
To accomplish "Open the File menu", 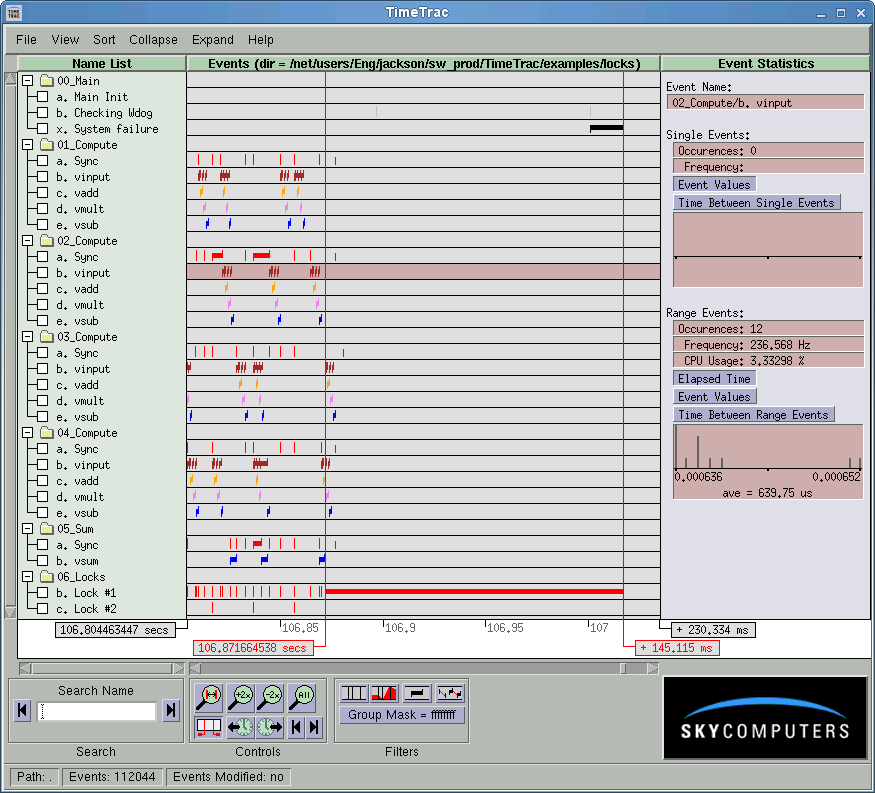I will [26, 40].
